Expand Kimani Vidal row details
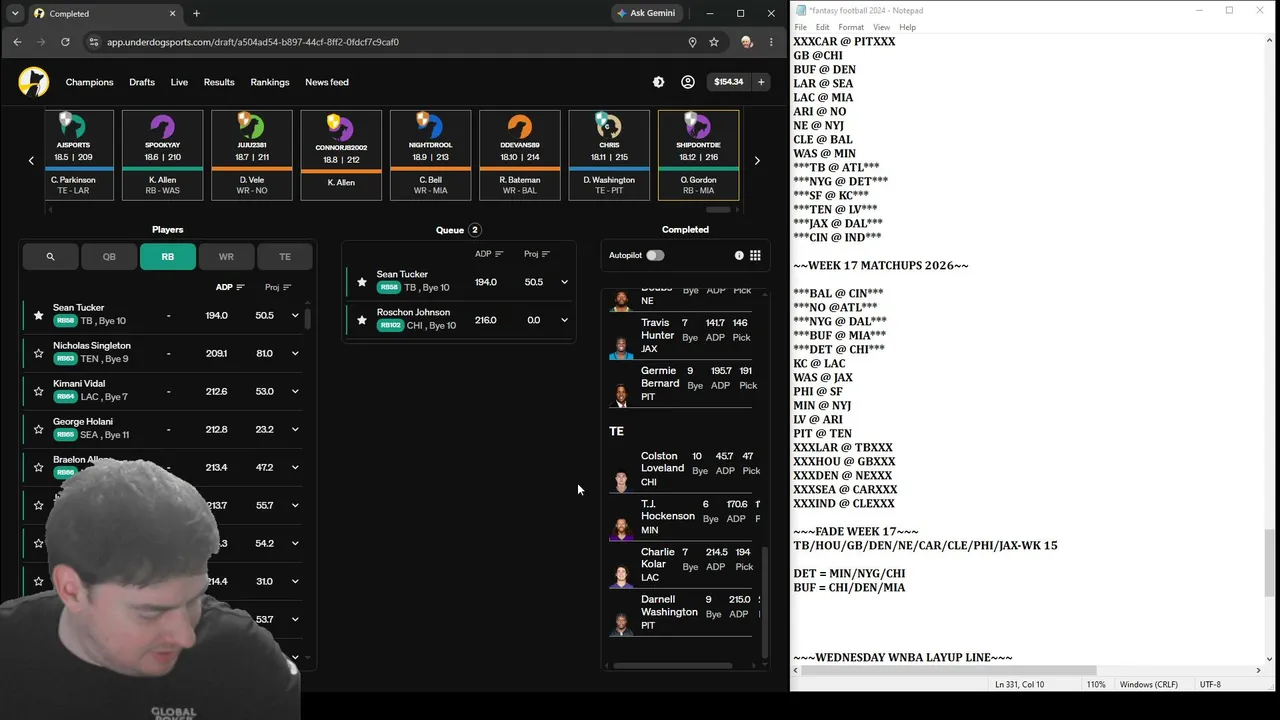The width and height of the screenshot is (1280, 720). pos(295,391)
